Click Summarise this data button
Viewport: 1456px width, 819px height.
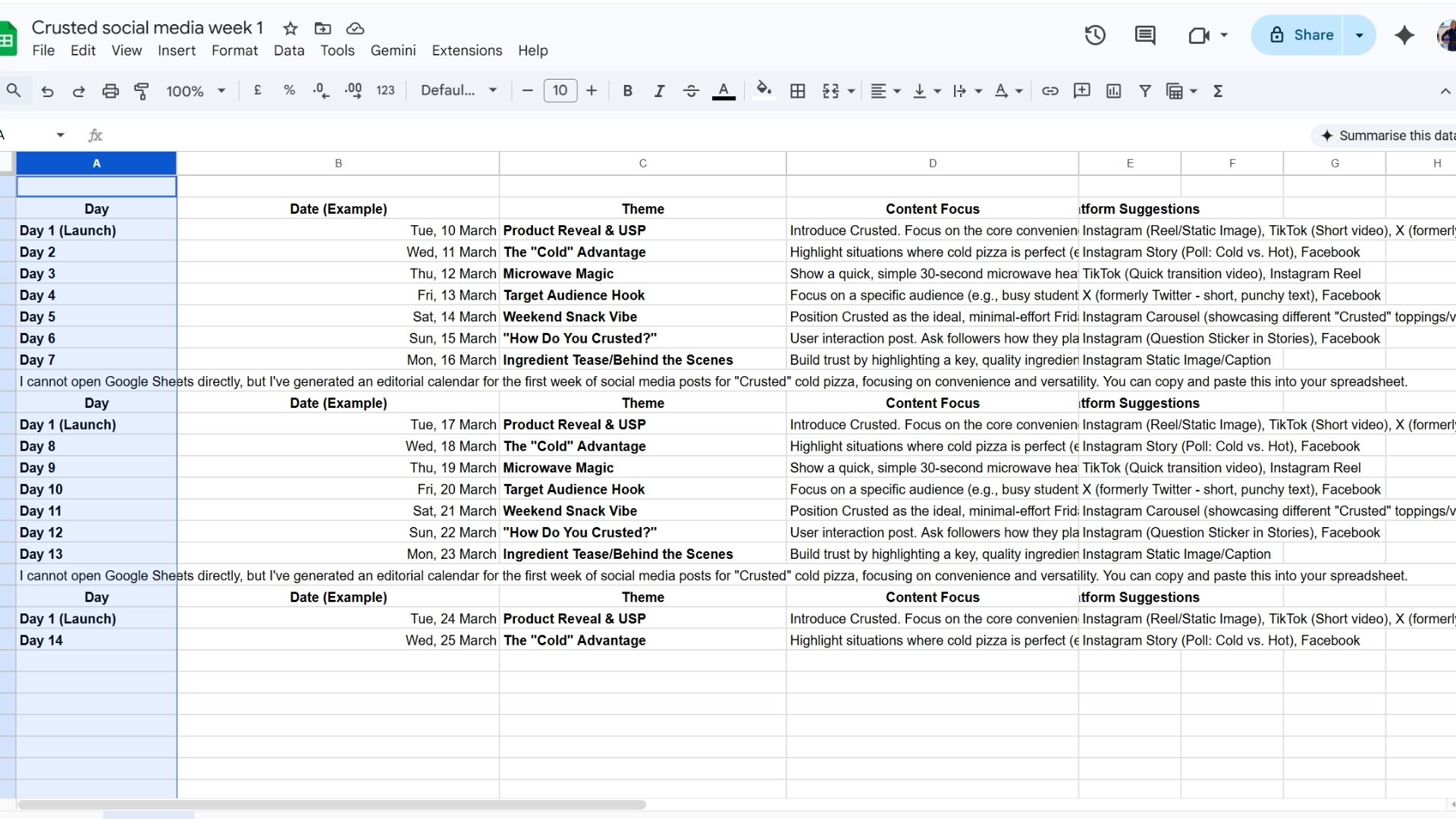point(1388,136)
